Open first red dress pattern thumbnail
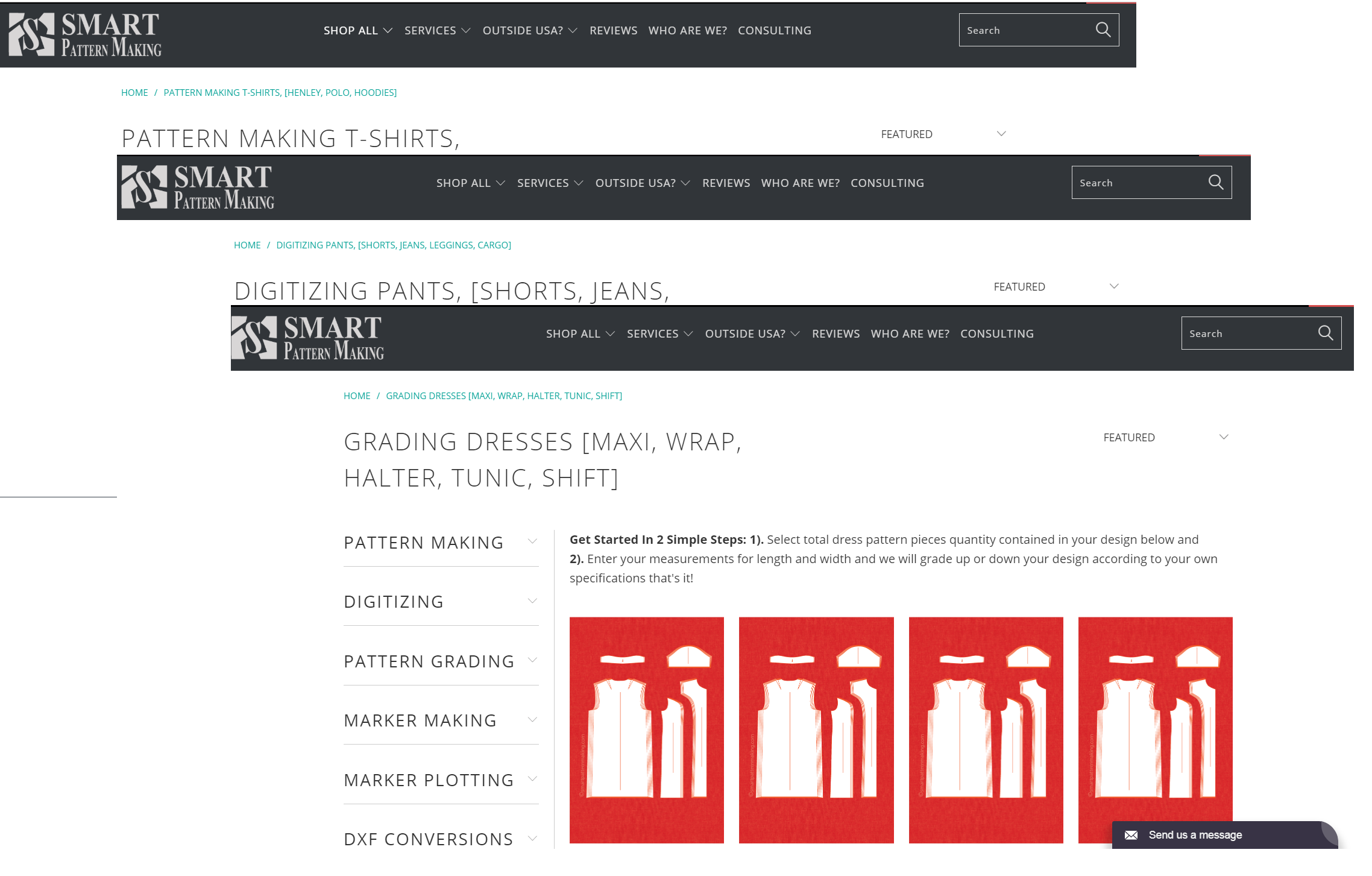This screenshot has width=1372, height=876. 646,729
